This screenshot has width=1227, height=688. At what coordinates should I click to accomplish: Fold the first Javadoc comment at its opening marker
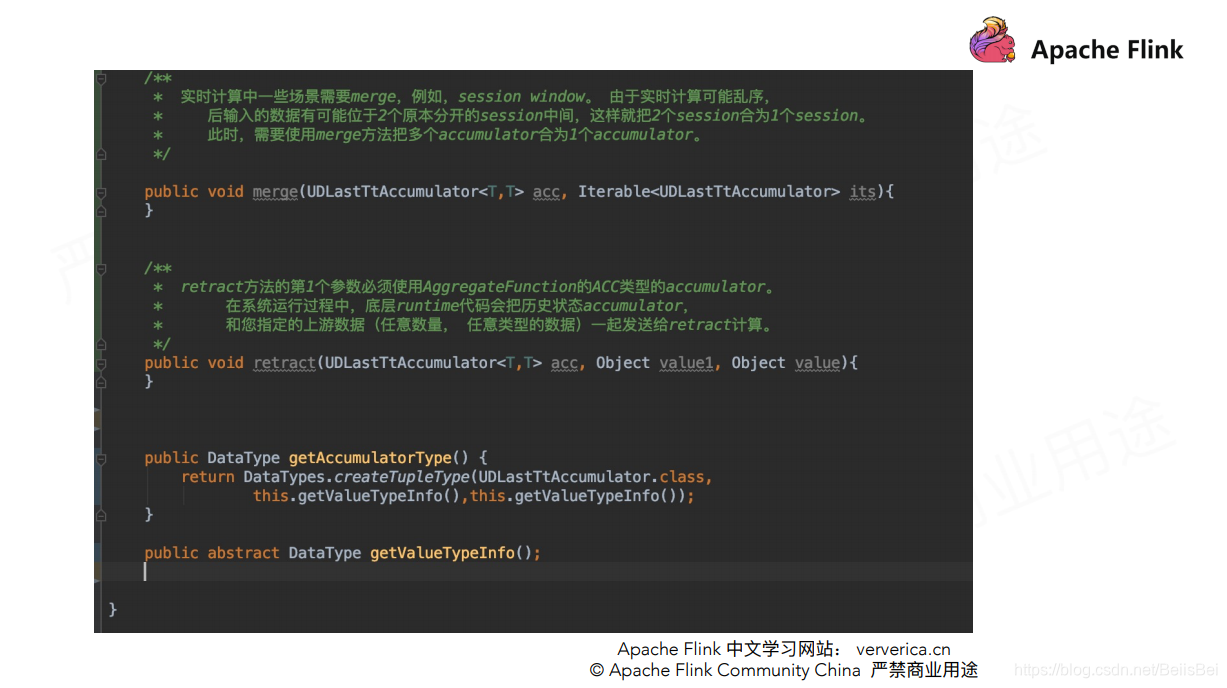pos(100,78)
